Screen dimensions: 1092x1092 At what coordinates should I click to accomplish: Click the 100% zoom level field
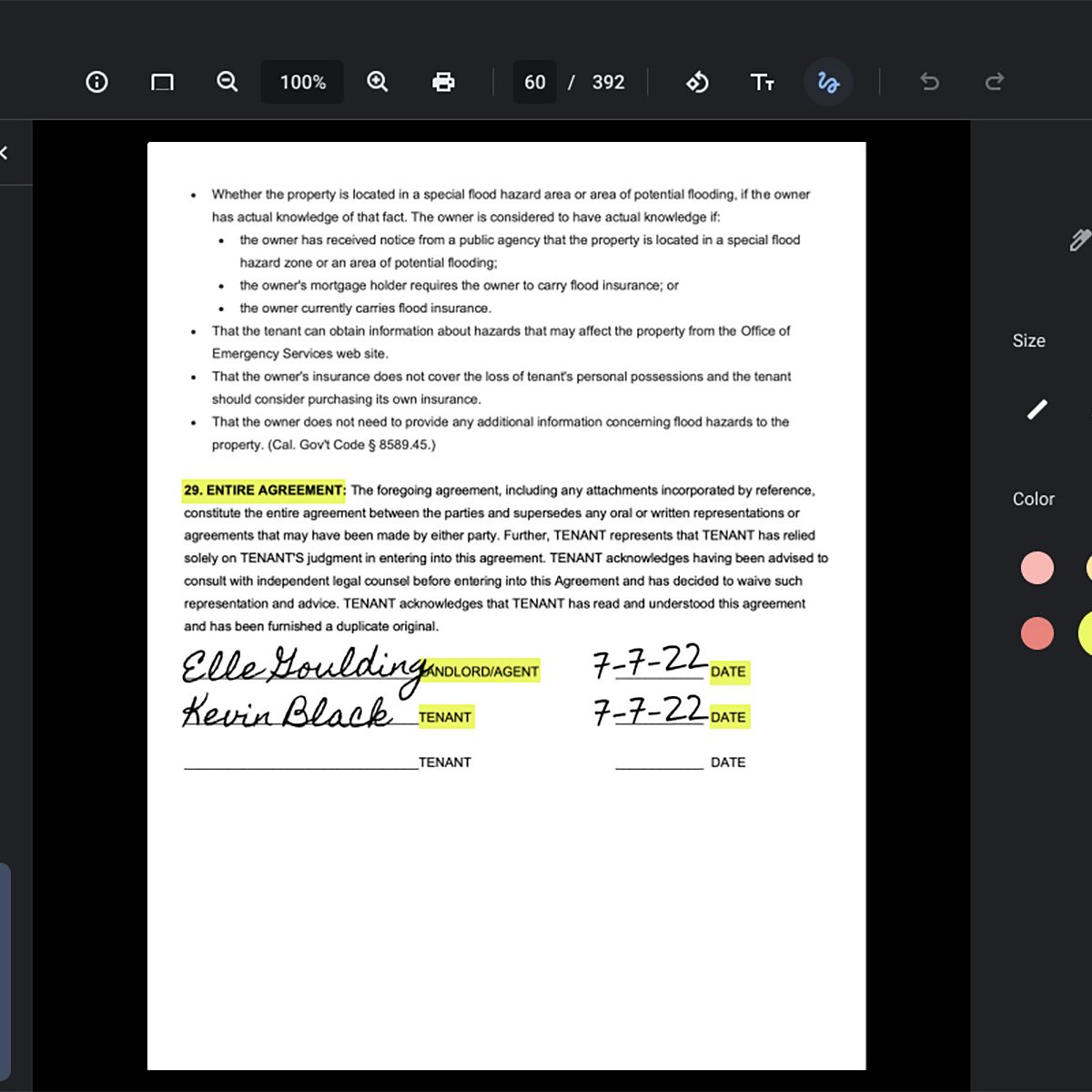(302, 82)
